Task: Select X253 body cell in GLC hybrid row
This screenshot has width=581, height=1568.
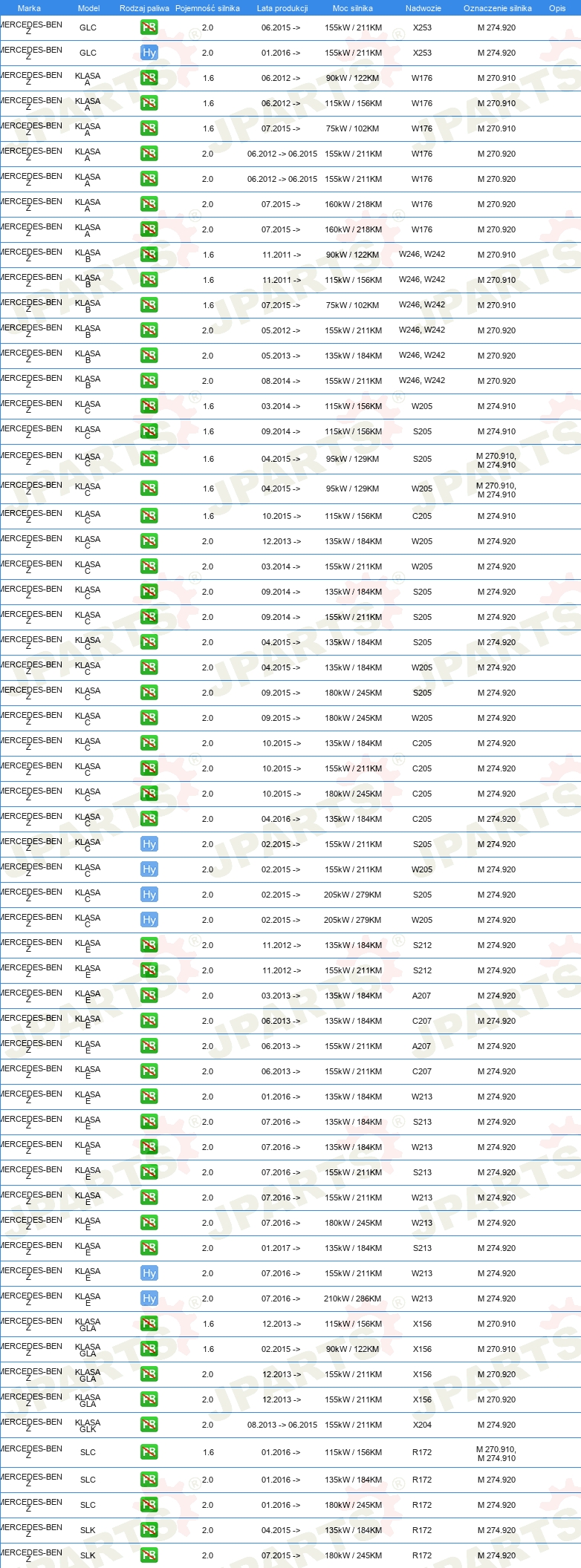Action: point(422,53)
